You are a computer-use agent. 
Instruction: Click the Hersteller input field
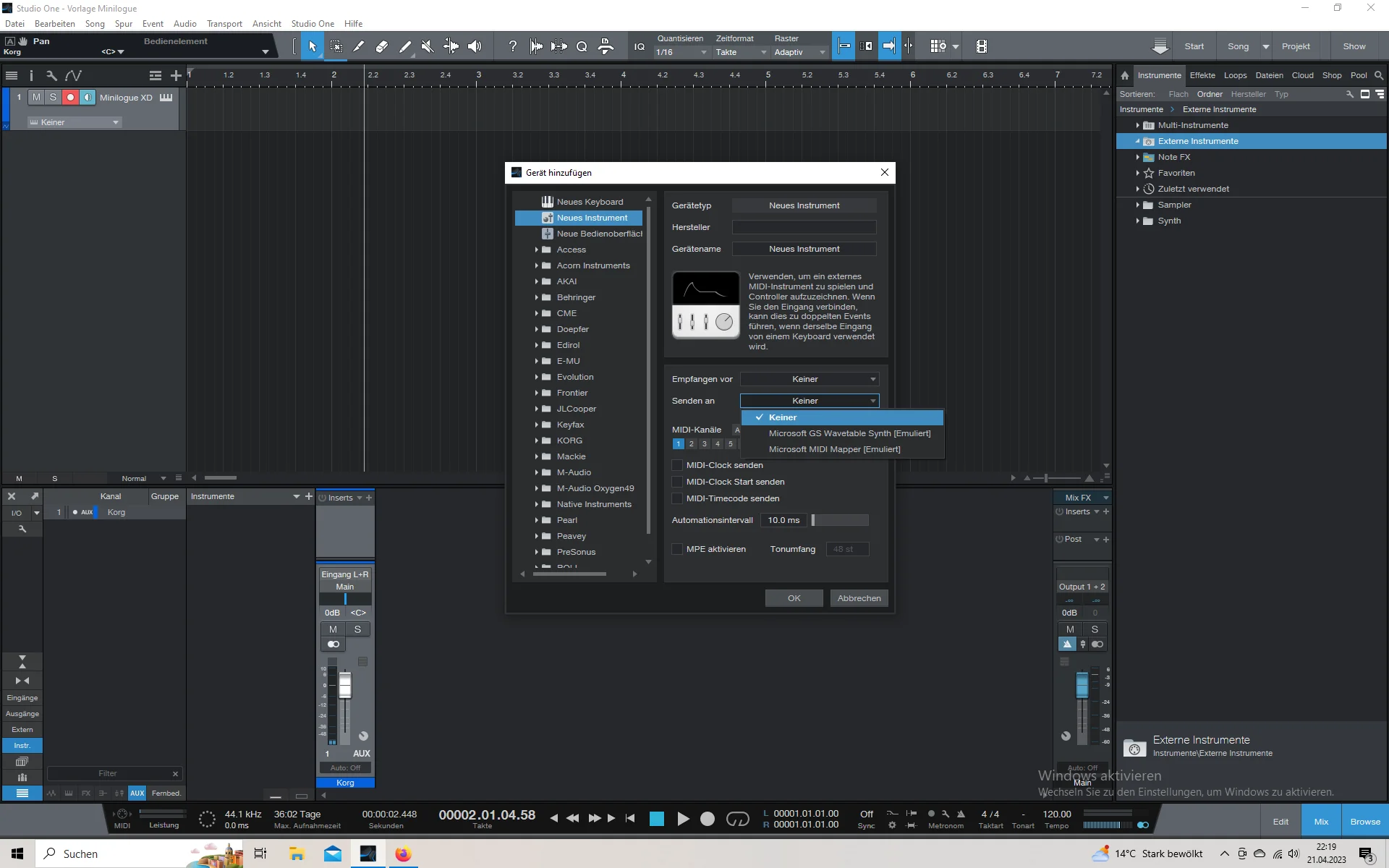click(x=804, y=227)
